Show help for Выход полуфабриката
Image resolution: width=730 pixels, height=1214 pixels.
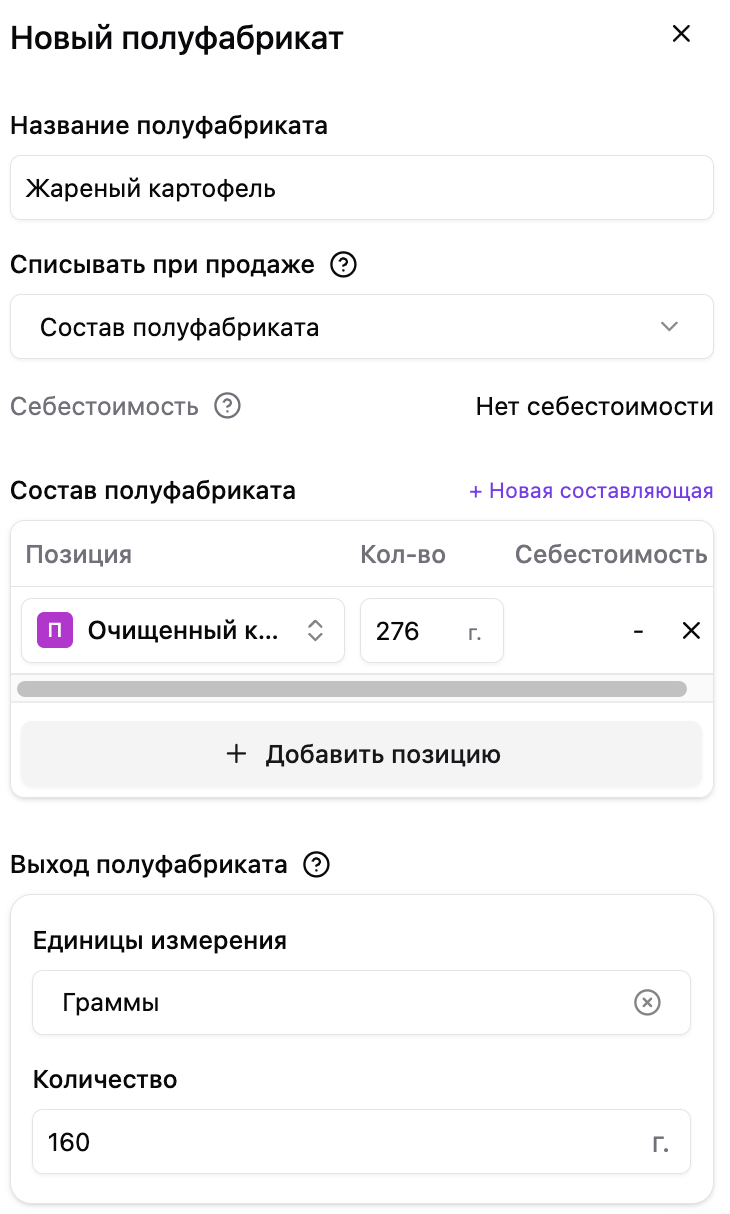(x=316, y=865)
